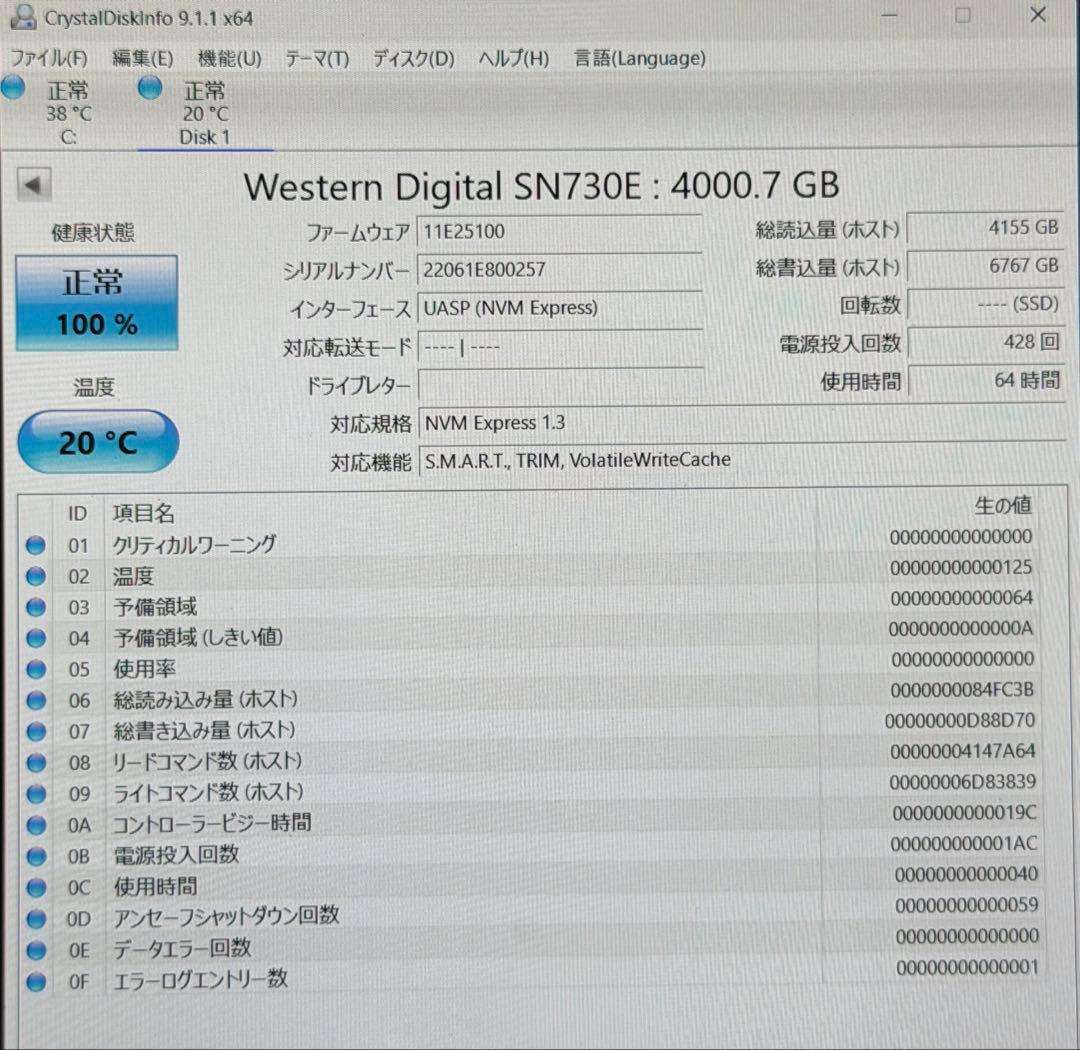
Task: Click the blue status orb for C: drive
Action: coord(12,88)
